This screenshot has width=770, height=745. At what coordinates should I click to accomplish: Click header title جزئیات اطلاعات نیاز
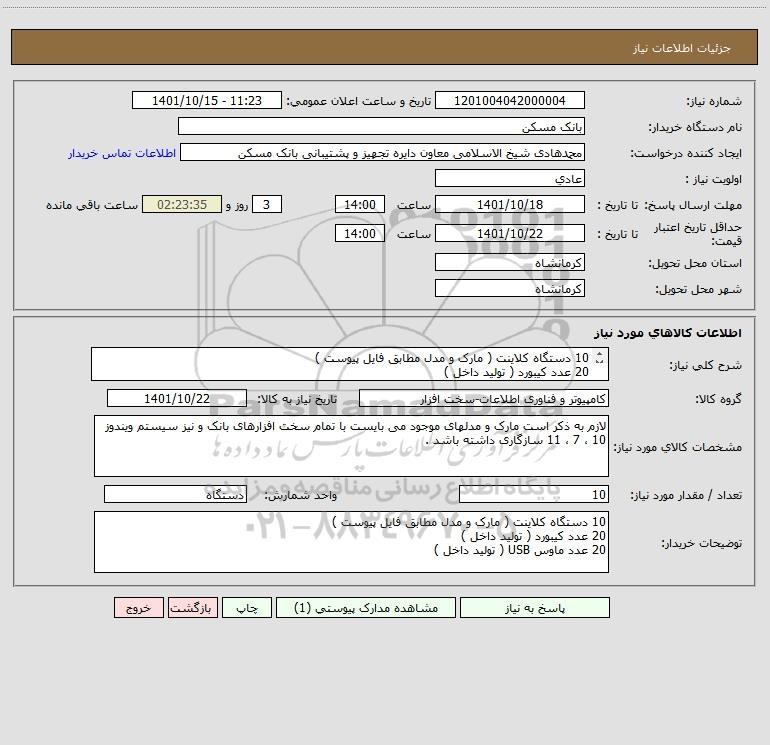pyautogui.click(x=682, y=48)
